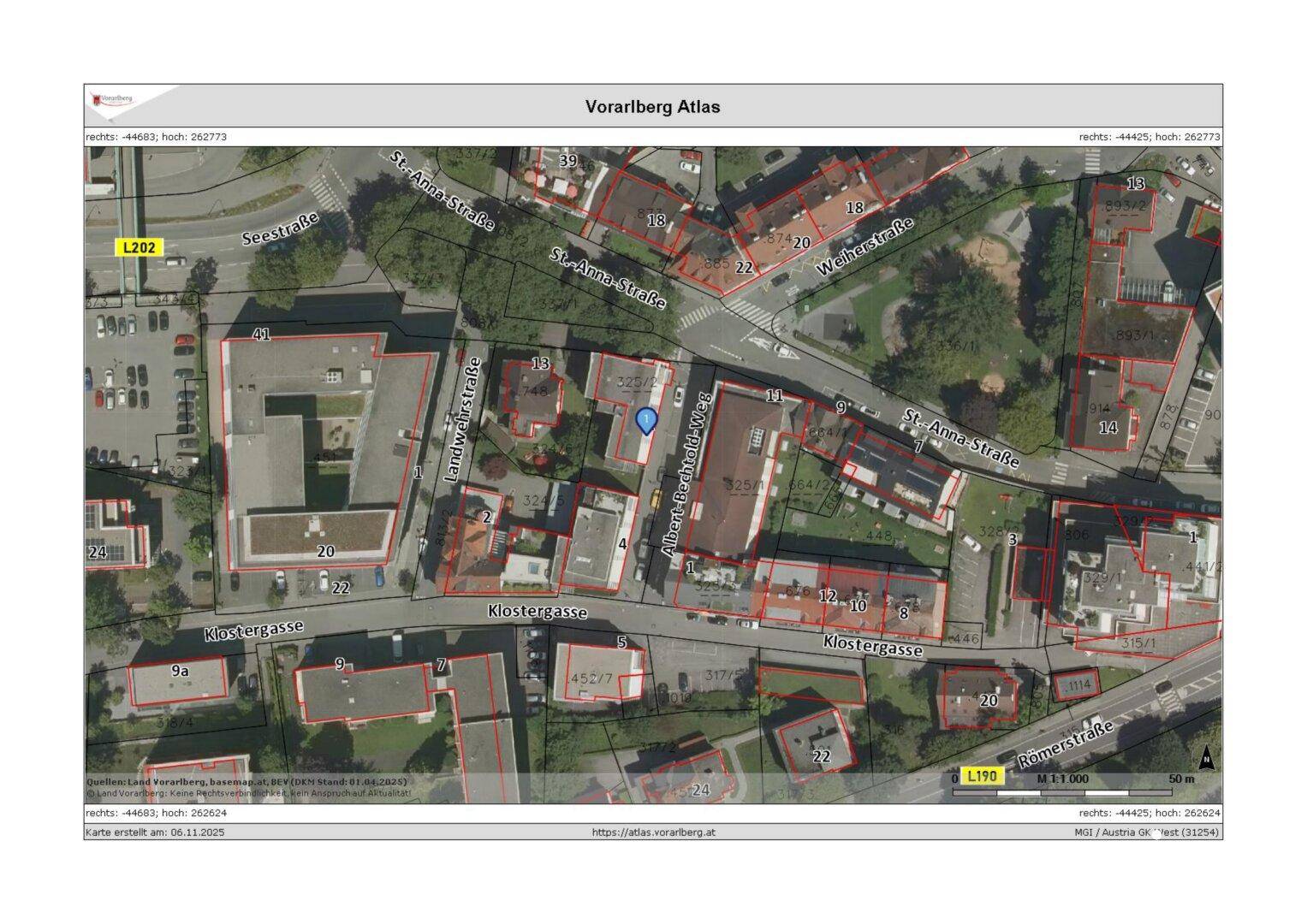Screen dimensions: 1307x924
Task: Click parcel number 315/1 label
Action: [x=1139, y=643]
